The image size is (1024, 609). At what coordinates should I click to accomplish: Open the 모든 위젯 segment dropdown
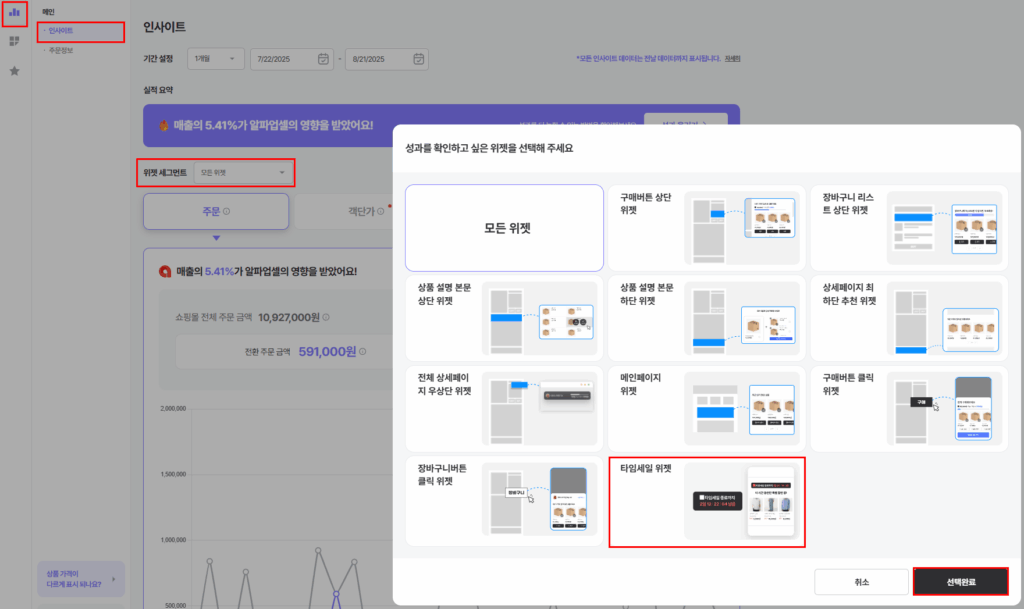point(243,172)
